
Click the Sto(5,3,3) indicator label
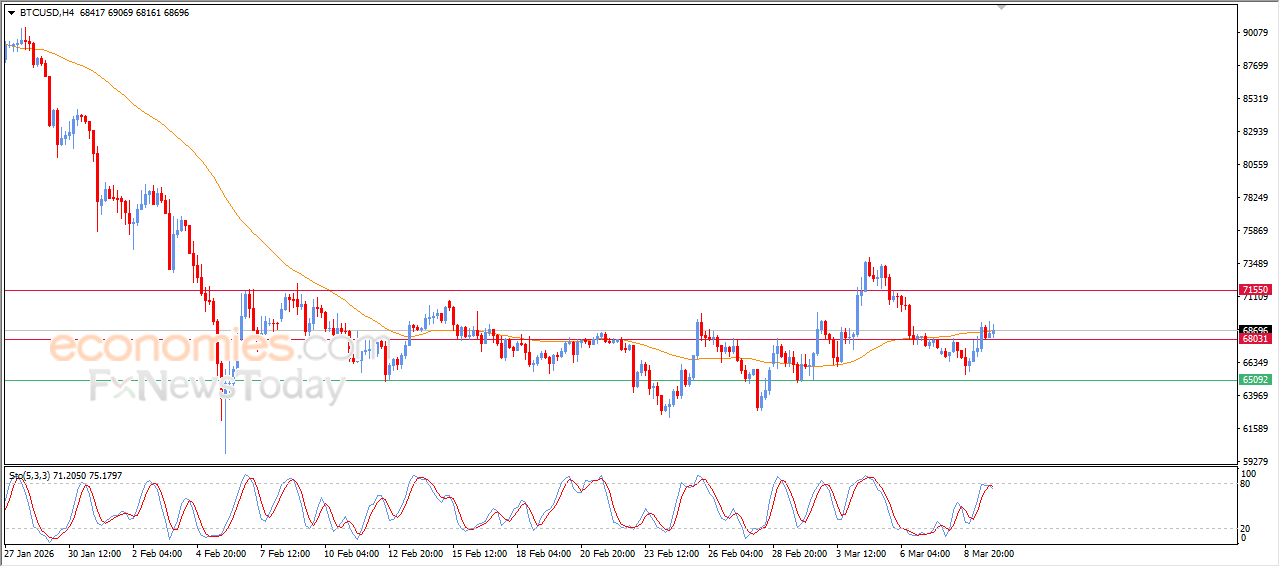29,476
